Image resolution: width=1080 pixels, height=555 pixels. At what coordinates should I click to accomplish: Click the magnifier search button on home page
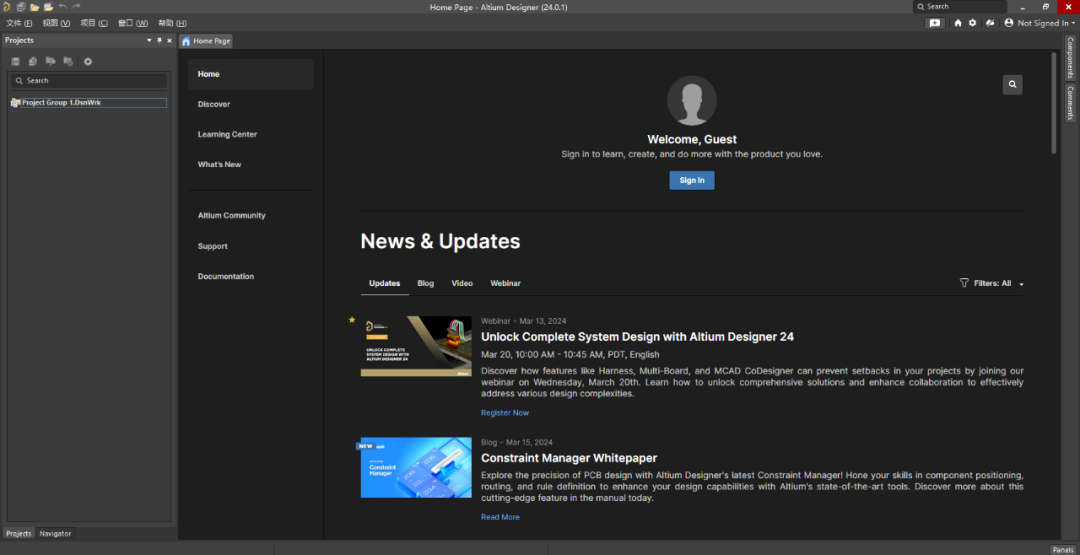coord(1012,85)
